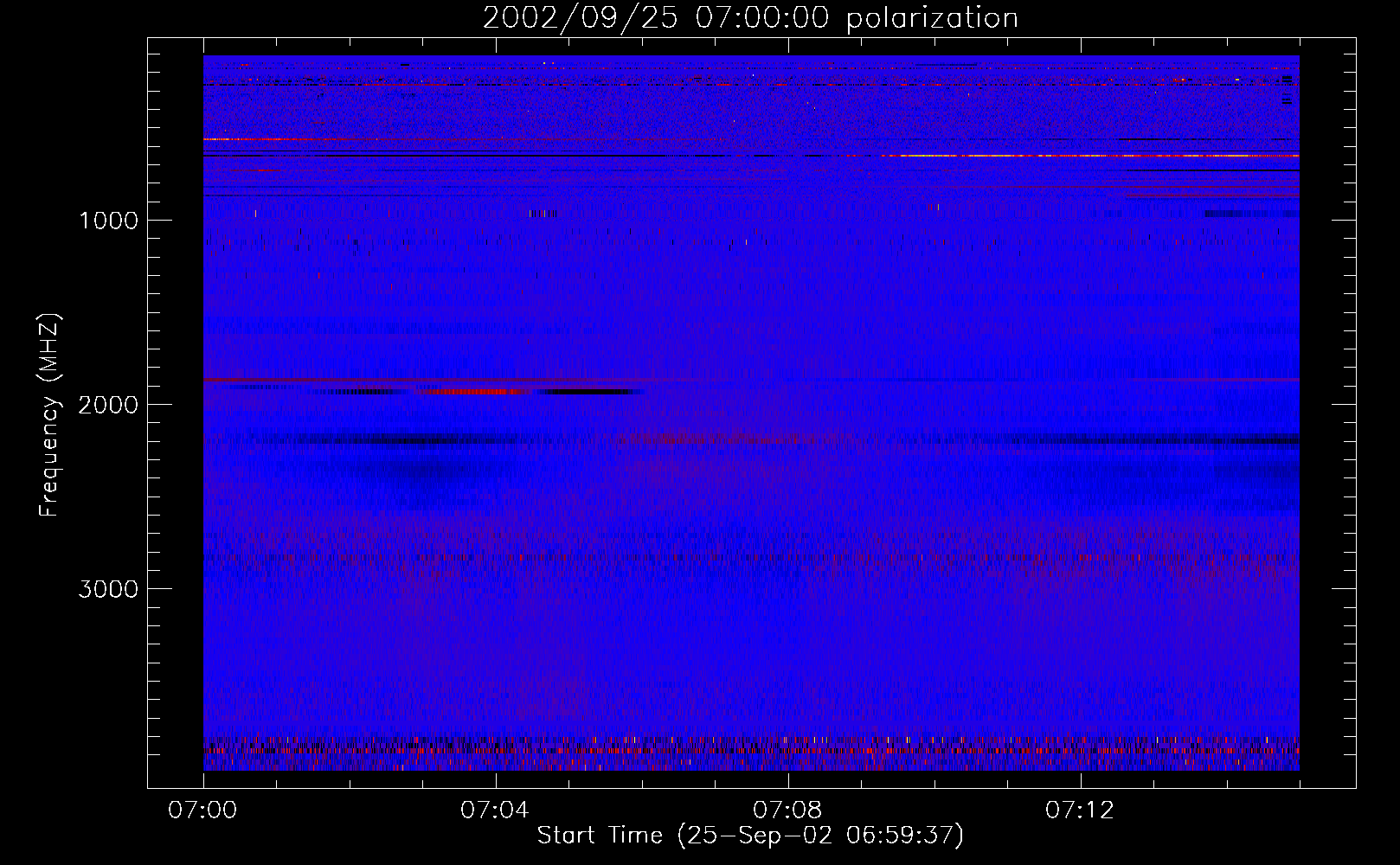1400x865 pixels.
Task: Click the 1000 frequency tick label
Action: click(108, 221)
